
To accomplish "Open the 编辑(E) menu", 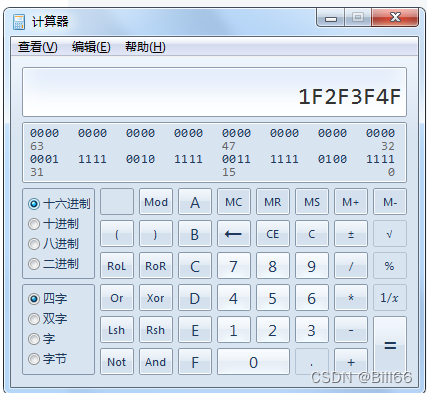I will coord(91,47).
